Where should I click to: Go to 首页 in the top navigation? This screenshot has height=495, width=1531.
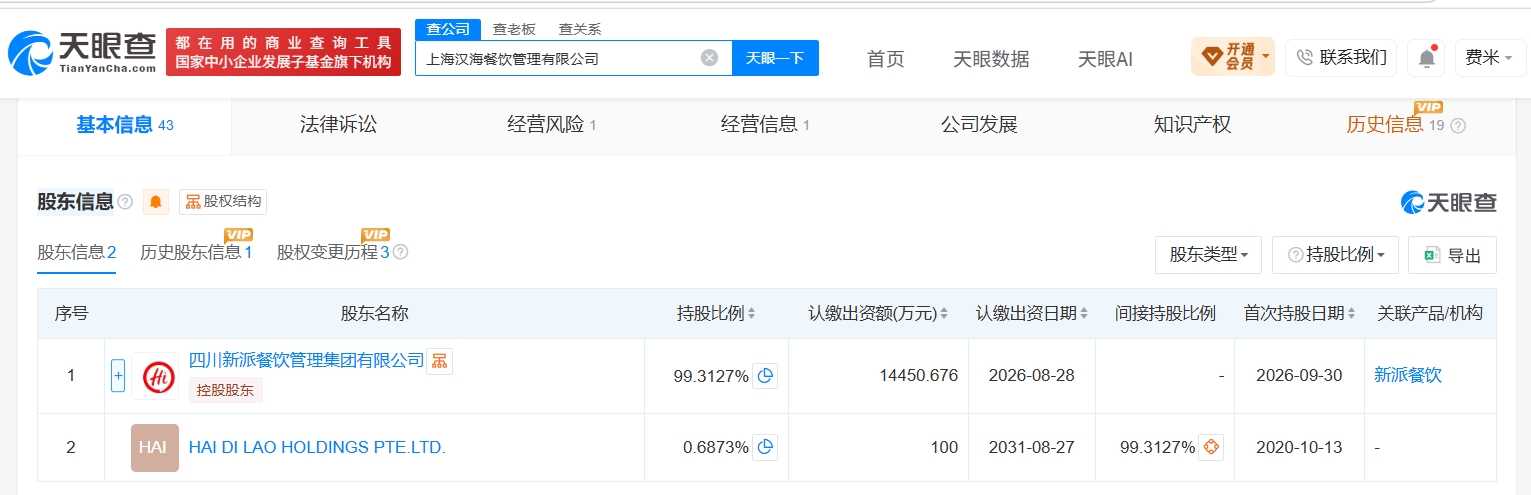(x=885, y=59)
